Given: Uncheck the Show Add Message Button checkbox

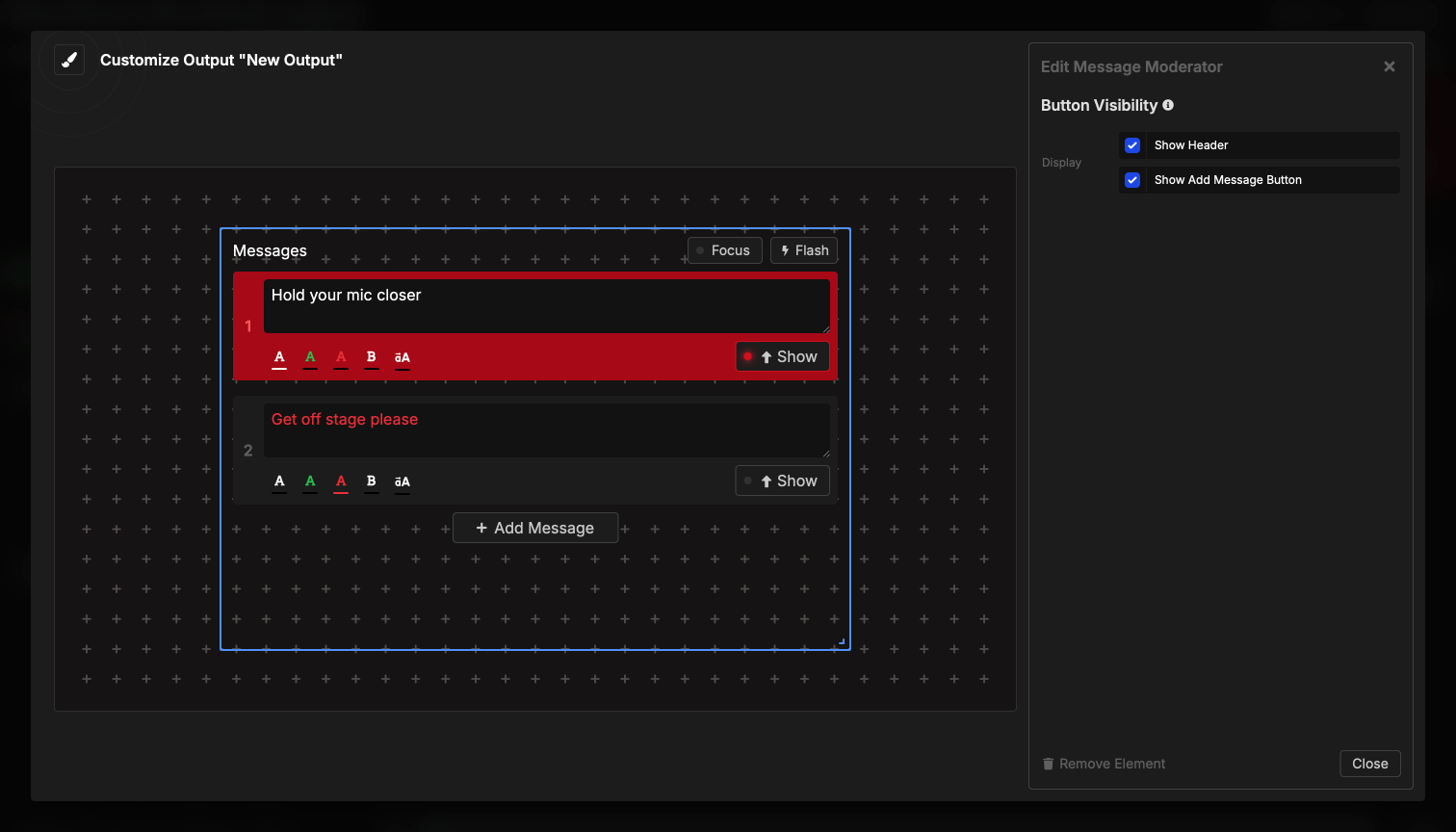Looking at the screenshot, I should pos(1132,179).
